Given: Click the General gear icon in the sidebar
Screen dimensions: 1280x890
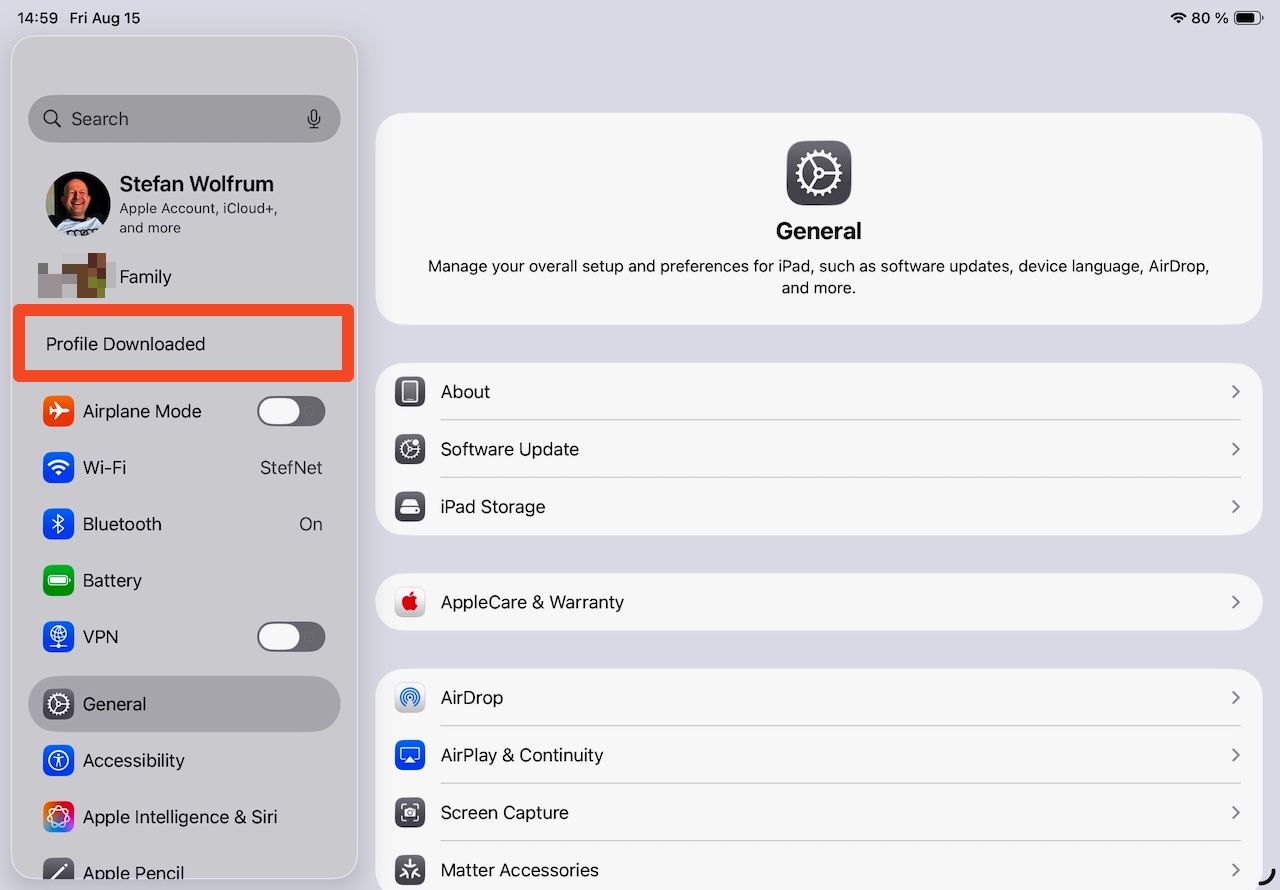Looking at the screenshot, I should pyautogui.click(x=58, y=704).
